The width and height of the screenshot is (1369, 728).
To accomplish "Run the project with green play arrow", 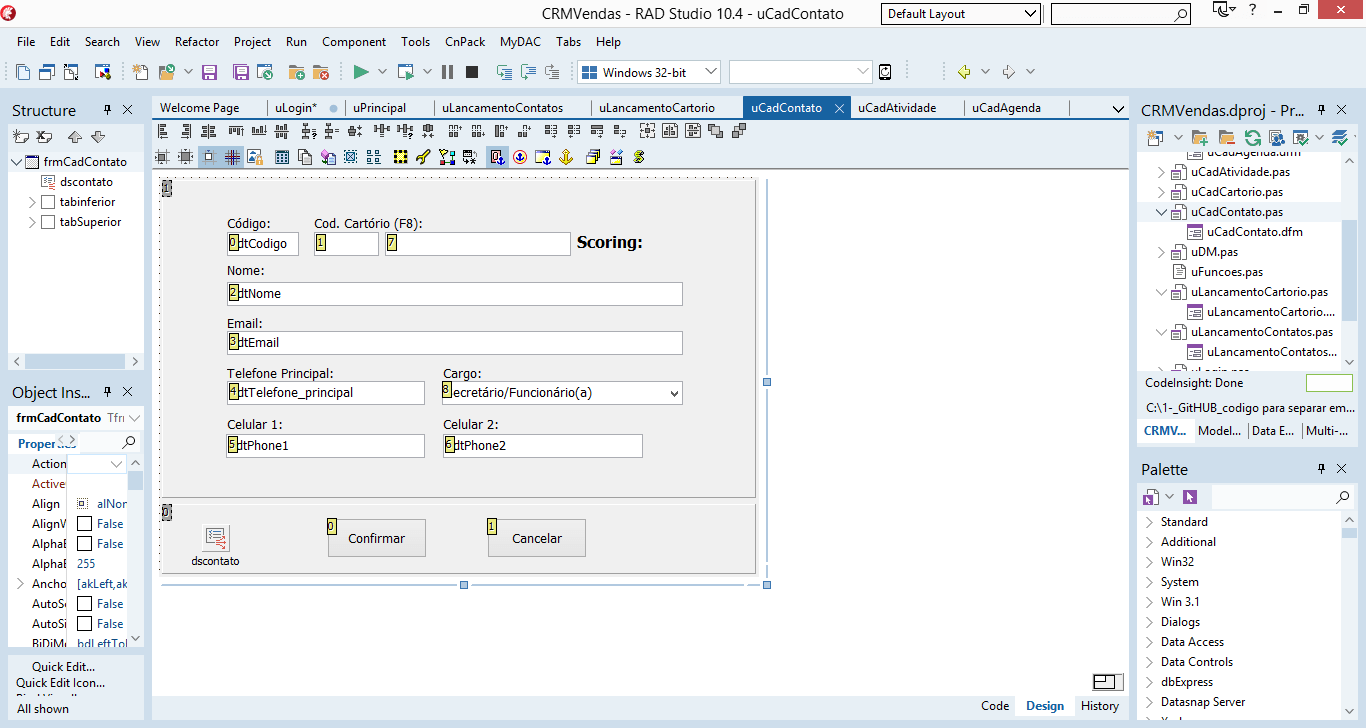I will pyautogui.click(x=361, y=72).
